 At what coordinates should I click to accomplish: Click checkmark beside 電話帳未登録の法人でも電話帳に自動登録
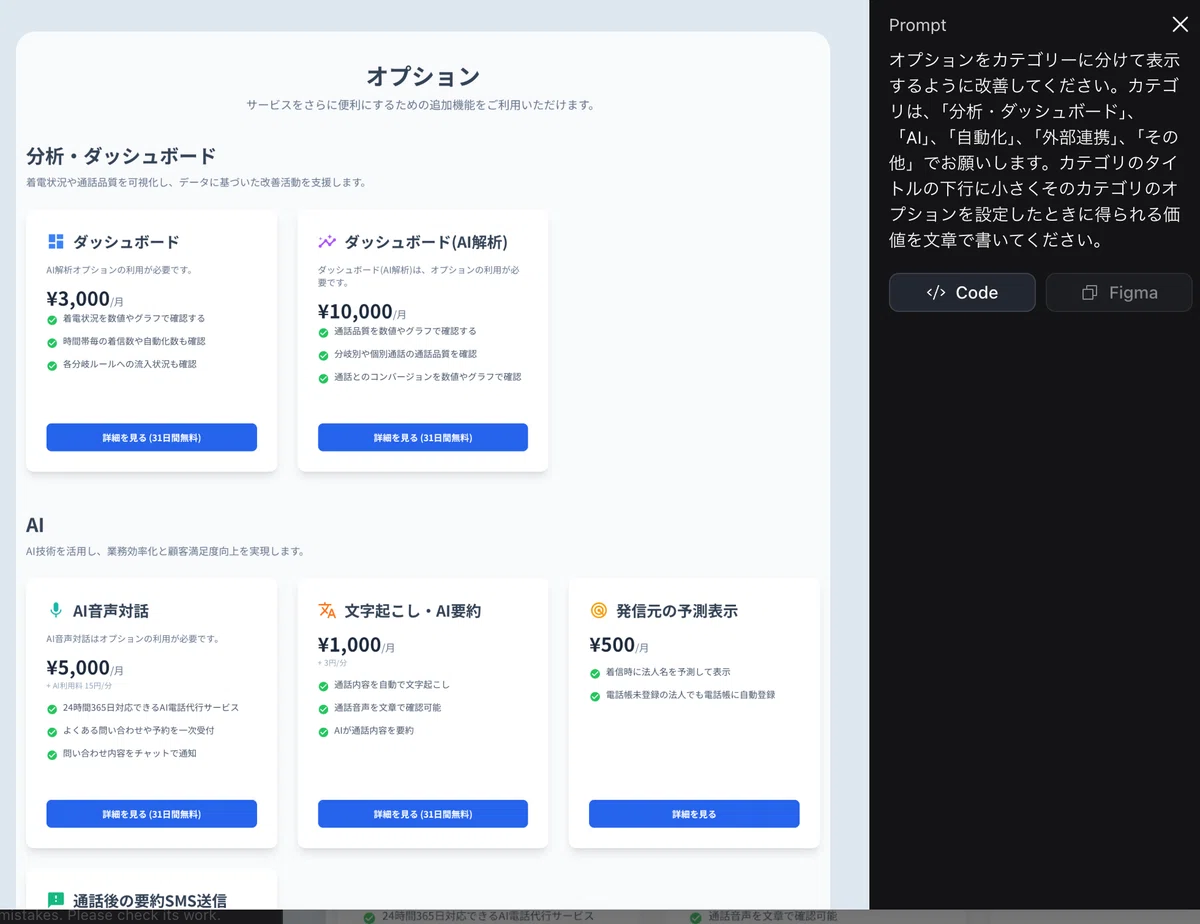point(595,696)
